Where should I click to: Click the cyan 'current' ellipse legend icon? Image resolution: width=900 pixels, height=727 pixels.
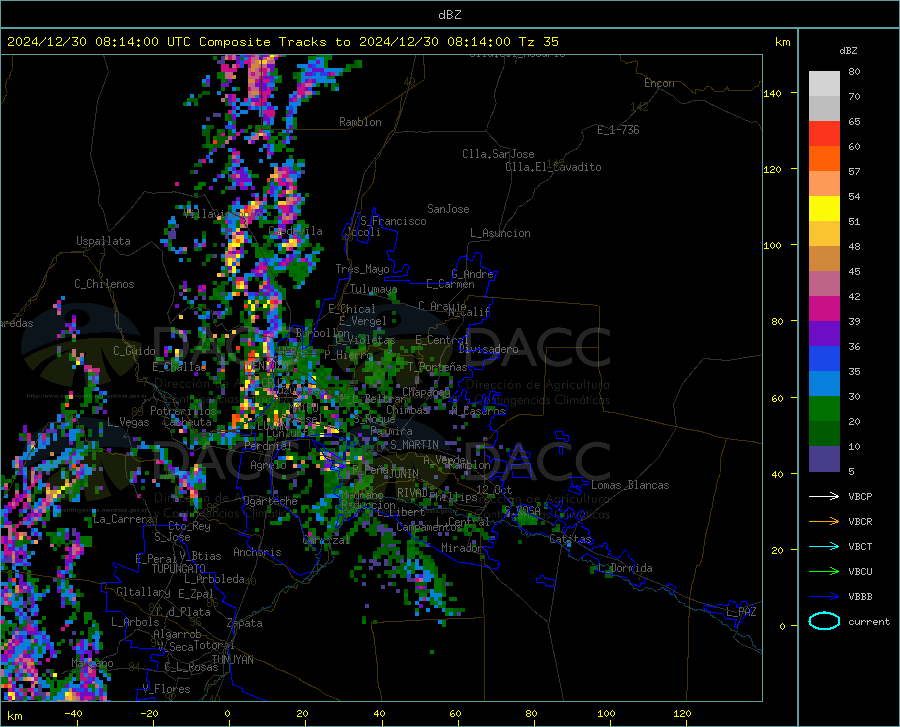pos(824,621)
